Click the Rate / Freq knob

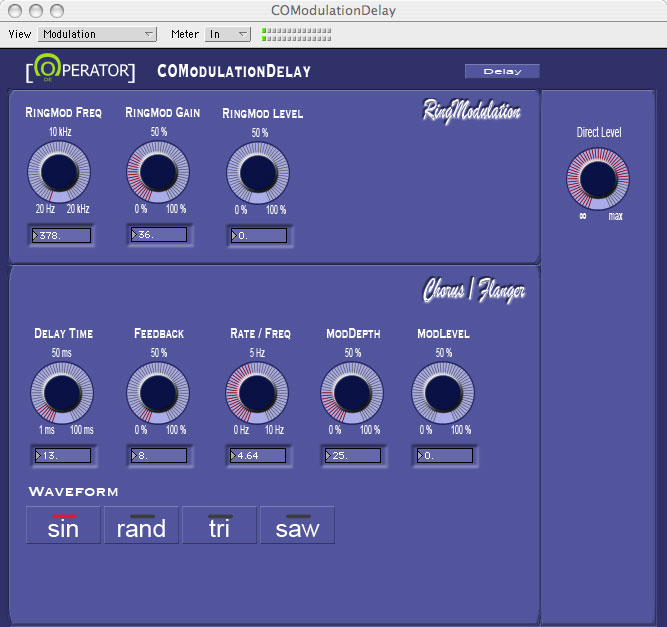(257, 393)
